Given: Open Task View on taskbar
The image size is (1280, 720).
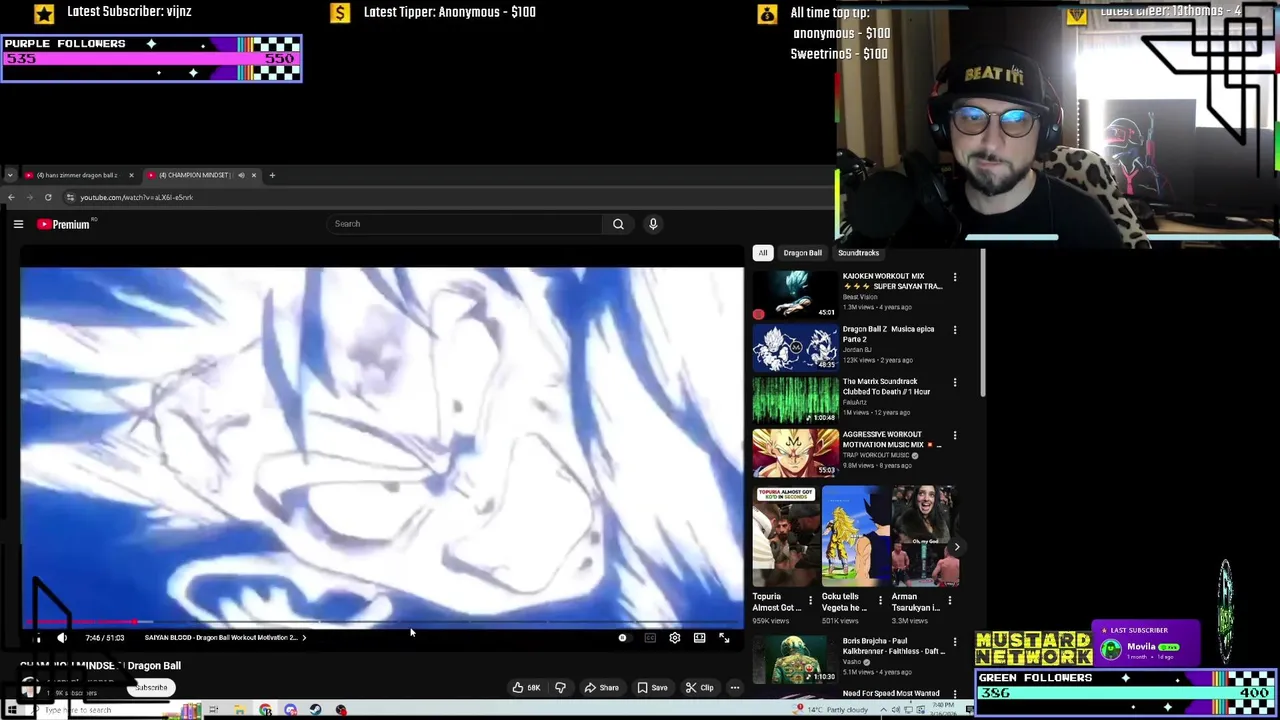Looking at the screenshot, I should tap(213, 710).
